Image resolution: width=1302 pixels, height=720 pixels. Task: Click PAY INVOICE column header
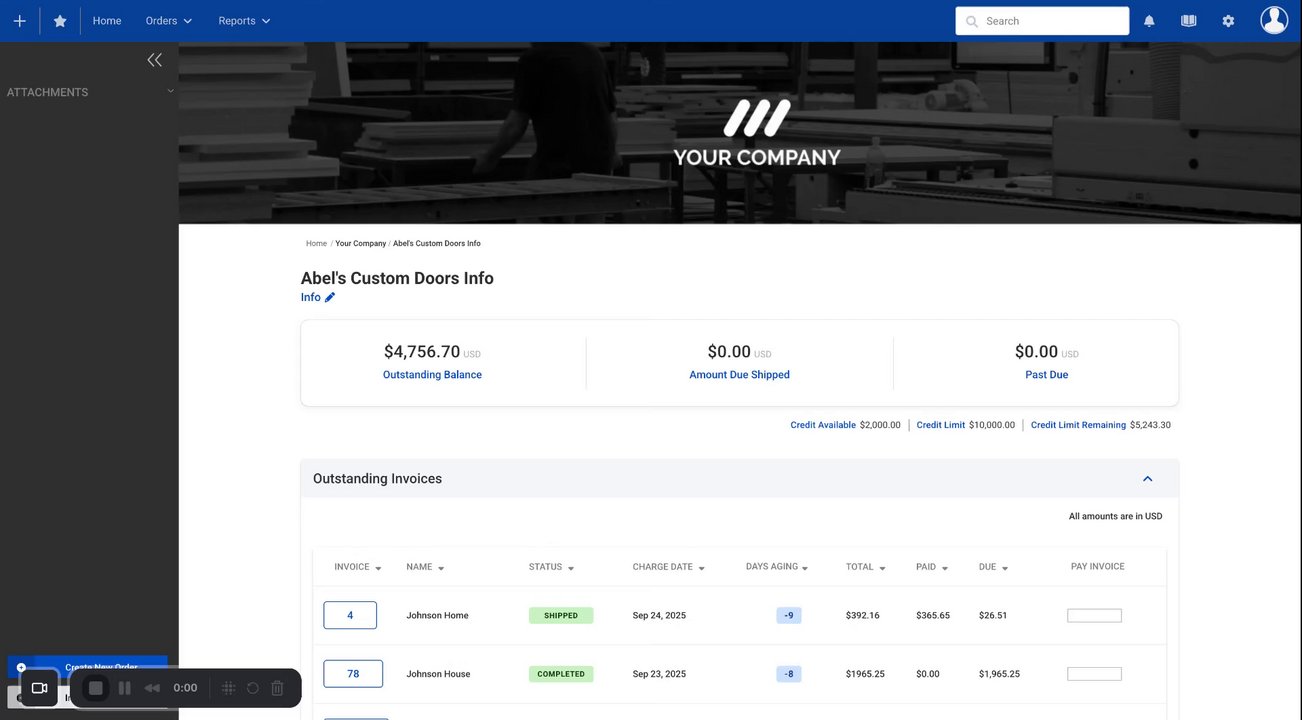pos(1097,567)
